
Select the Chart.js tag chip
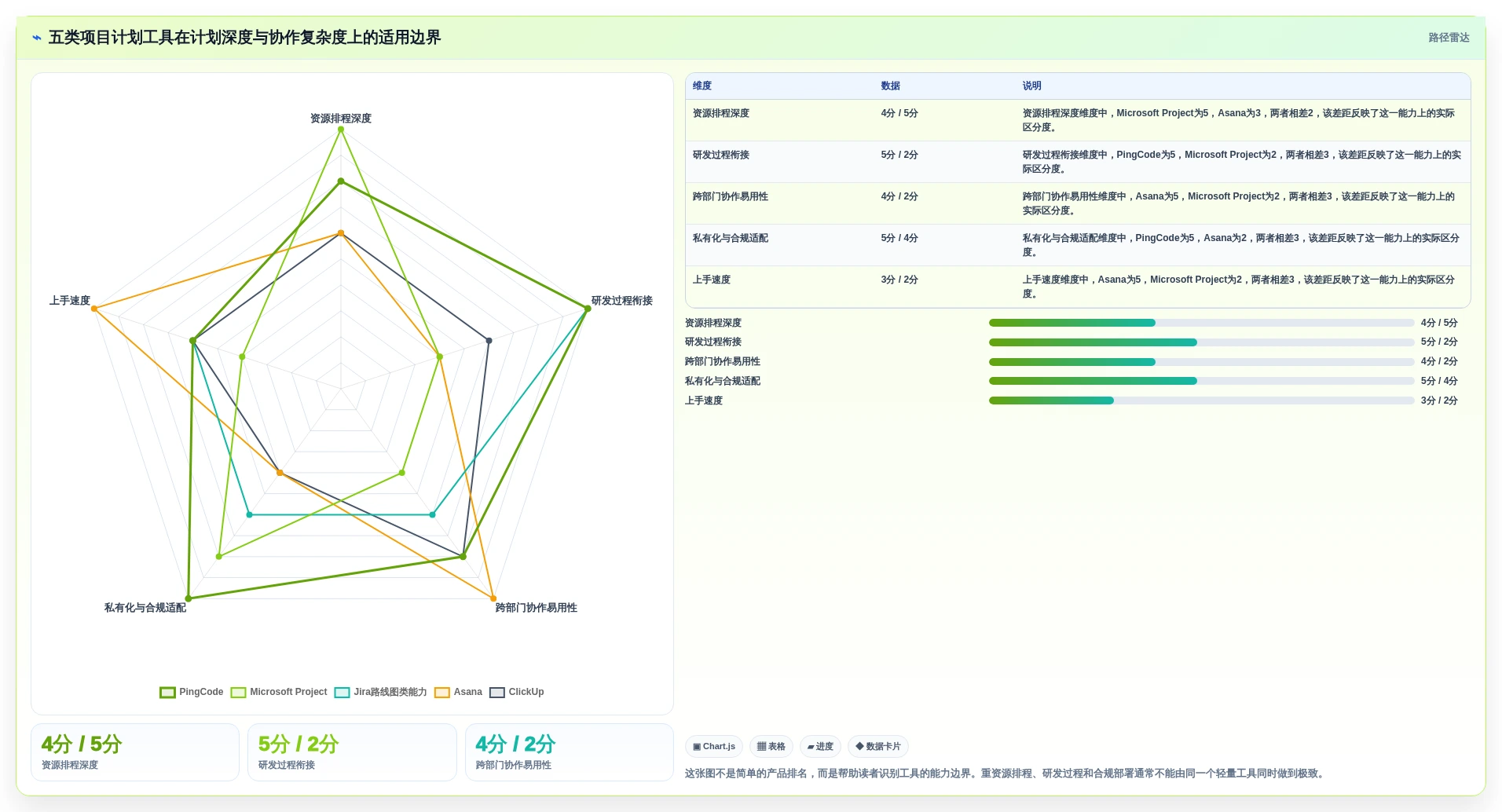pos(714,746)
